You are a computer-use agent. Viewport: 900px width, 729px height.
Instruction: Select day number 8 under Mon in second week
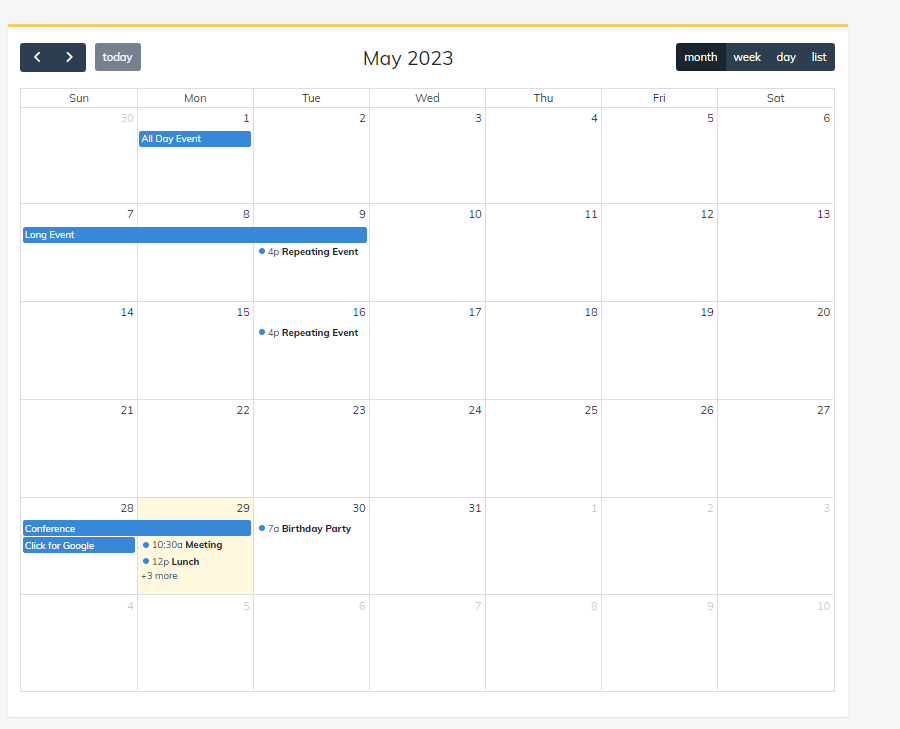point(246,214)
